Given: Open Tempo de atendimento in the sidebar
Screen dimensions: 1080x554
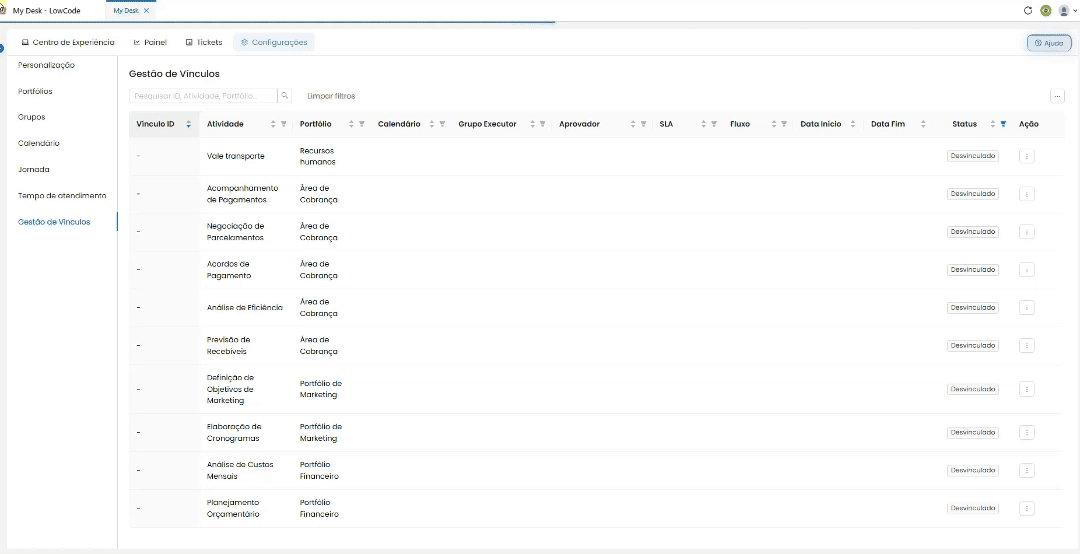Looking at the screenshot, I should (62, 196).
